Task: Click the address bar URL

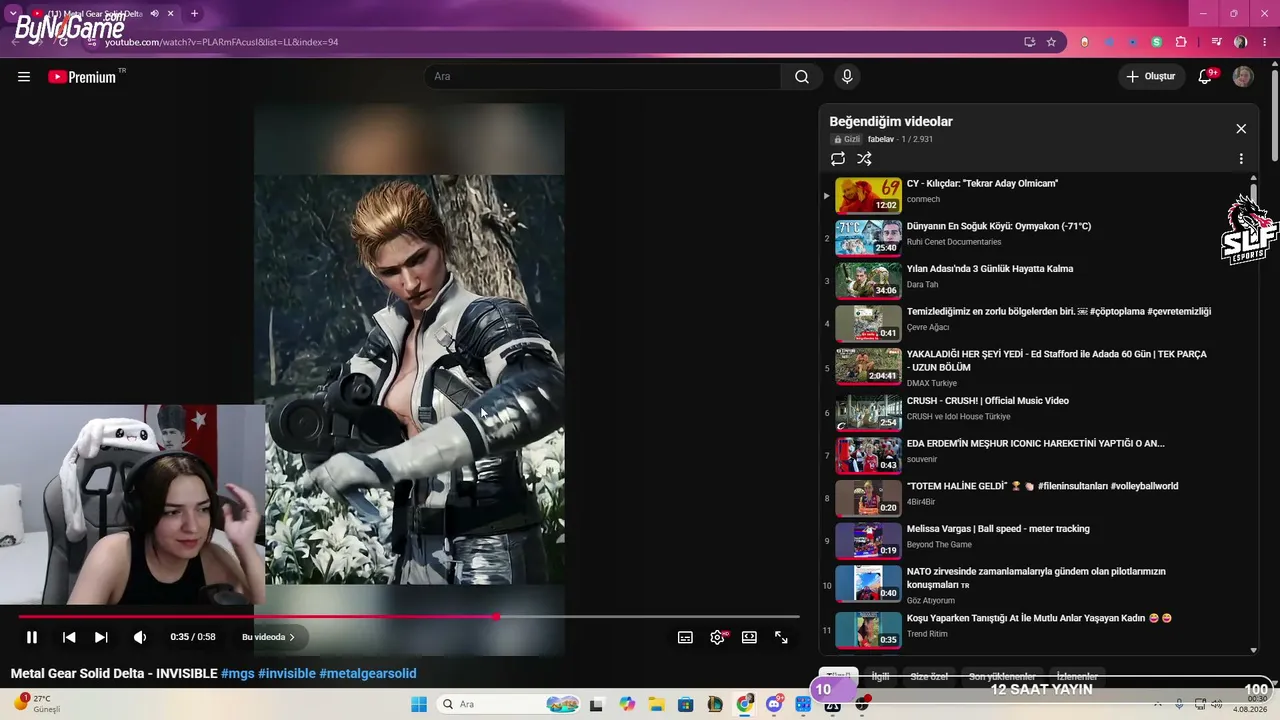Action: [222, 42]
